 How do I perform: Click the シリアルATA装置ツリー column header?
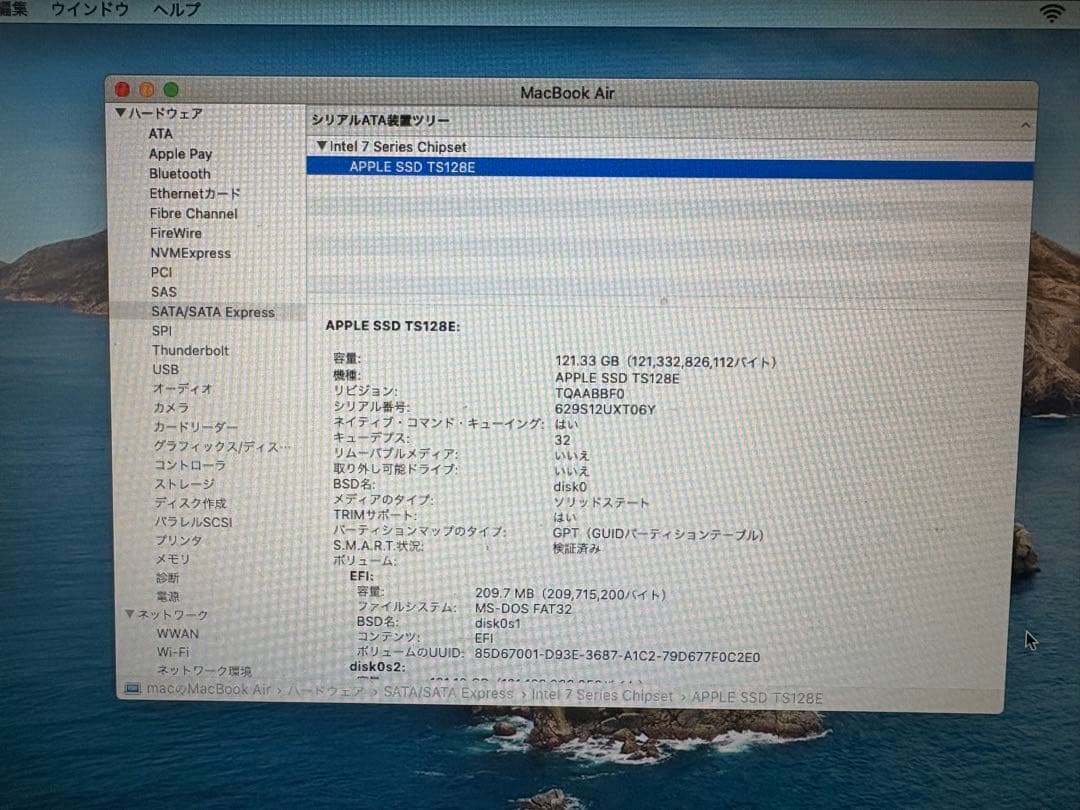click(x=380, y=120)
